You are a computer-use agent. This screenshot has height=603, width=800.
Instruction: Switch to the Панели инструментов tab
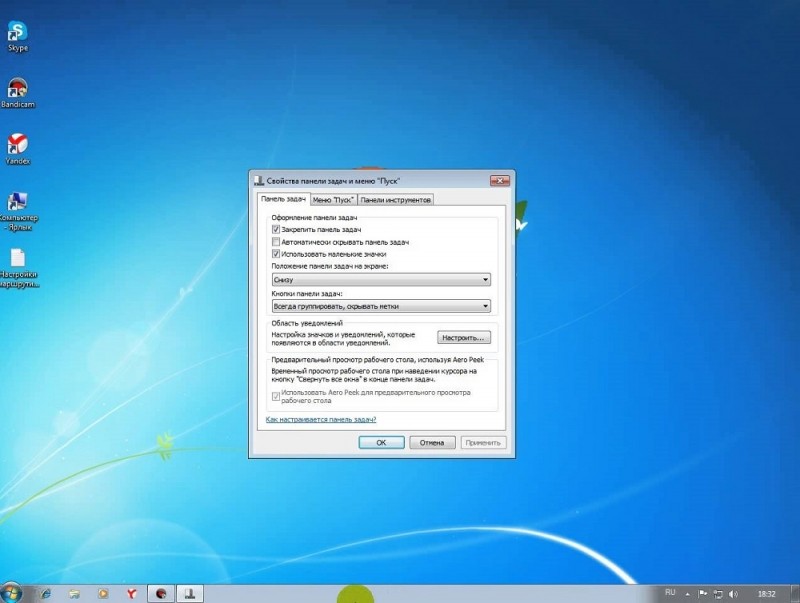tap(395, 200)
